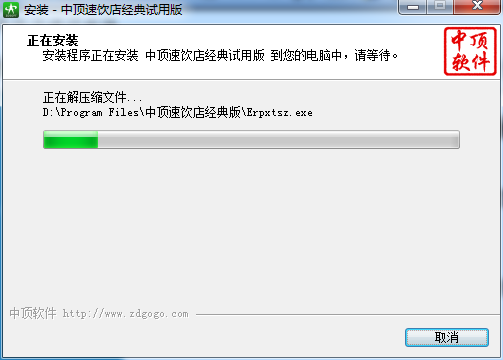Click the empty gray part of progress bar

[x=278, y=139]
